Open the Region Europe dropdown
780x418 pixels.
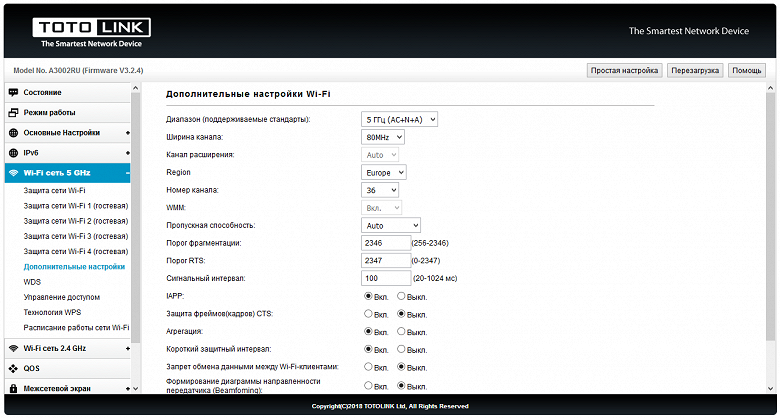(x=384, y=173)
